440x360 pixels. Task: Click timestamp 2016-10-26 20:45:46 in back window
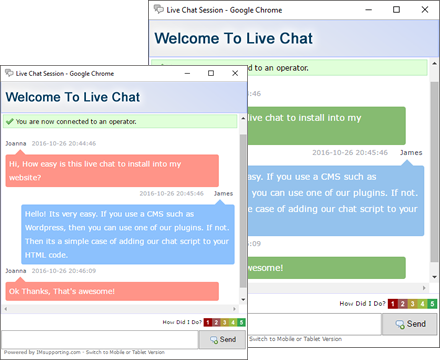[x=350, y=153]
